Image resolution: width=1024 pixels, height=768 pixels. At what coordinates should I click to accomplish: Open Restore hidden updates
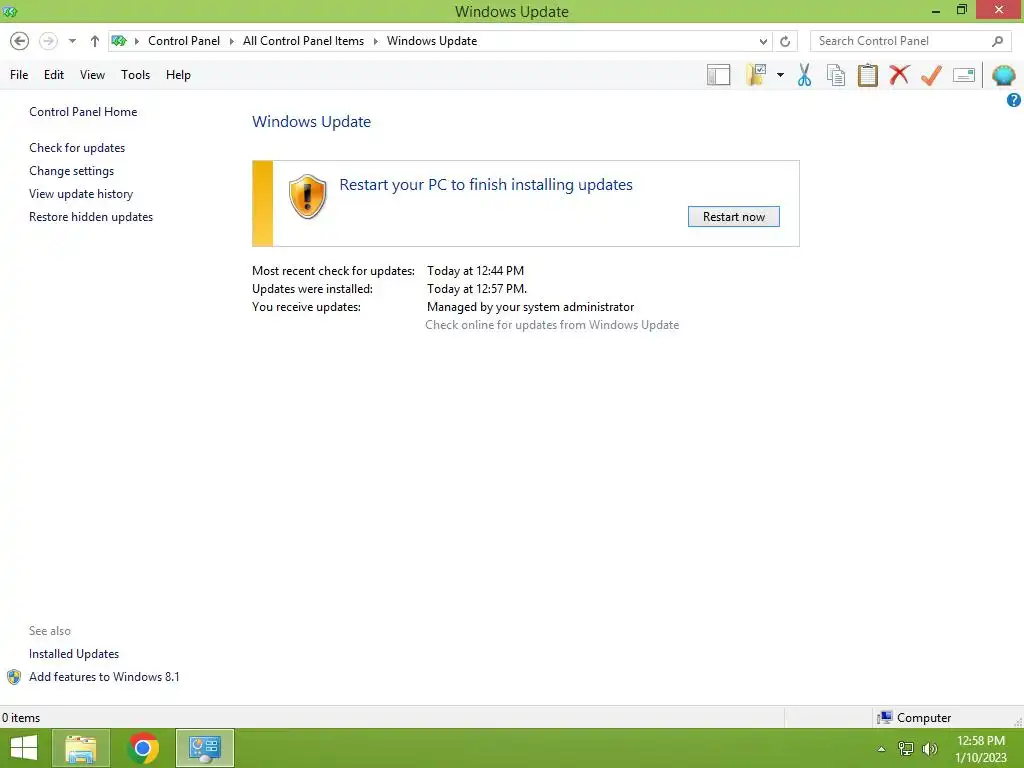[x=91, y=217]
